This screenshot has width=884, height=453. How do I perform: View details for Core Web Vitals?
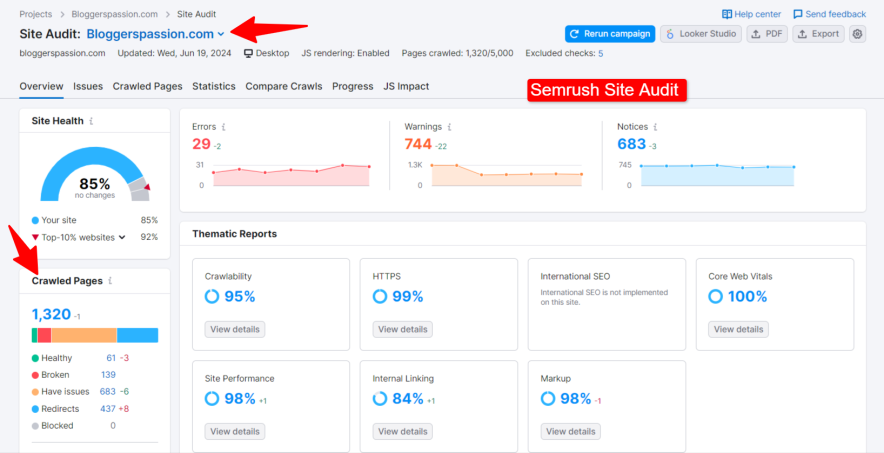coord(738,329)
